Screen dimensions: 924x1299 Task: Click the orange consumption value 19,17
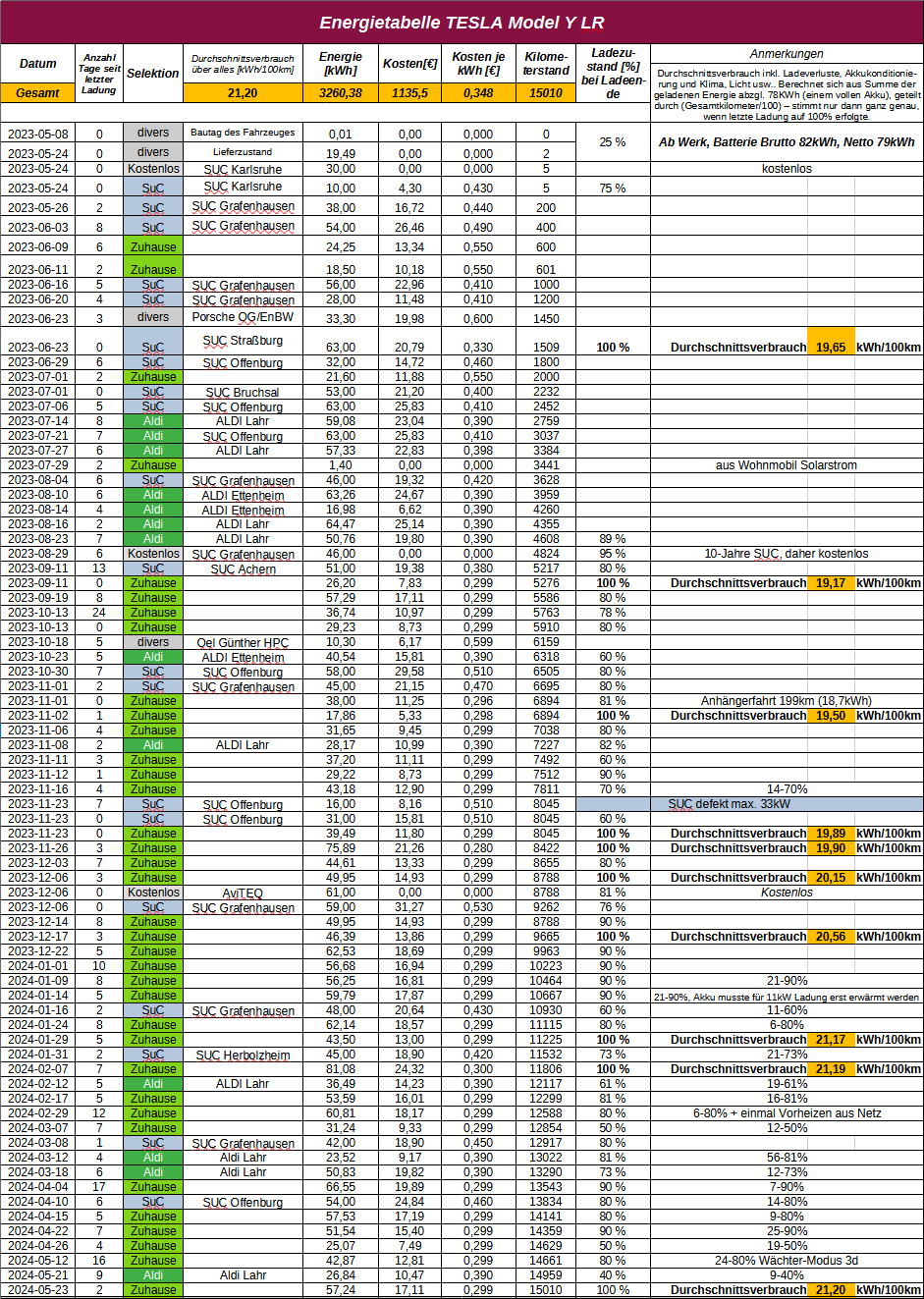(831, 583)
